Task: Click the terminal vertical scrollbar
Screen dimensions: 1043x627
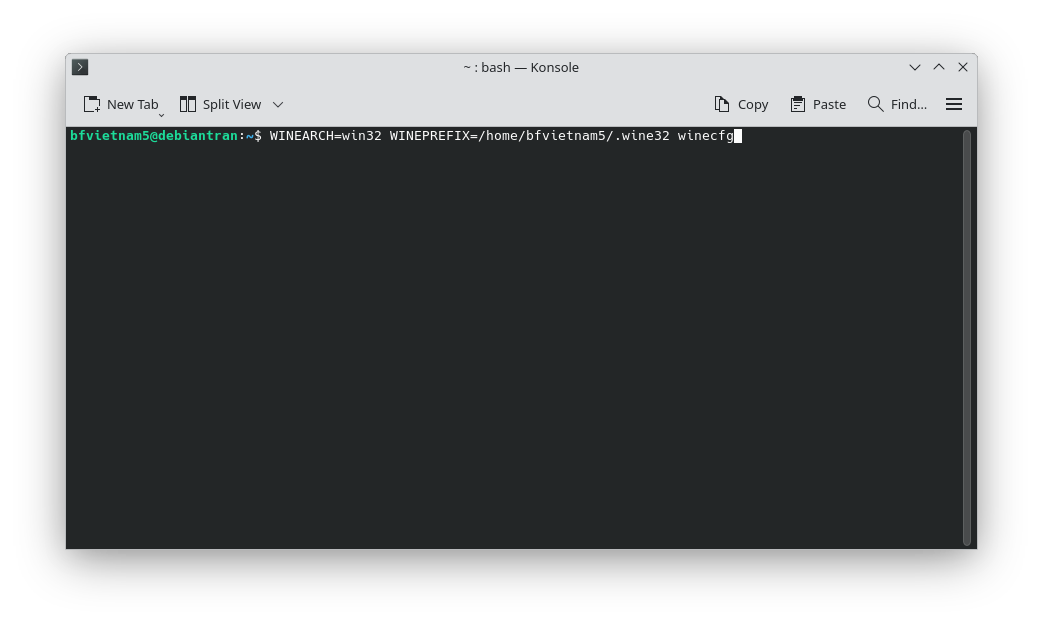Action: coord(967,337)
